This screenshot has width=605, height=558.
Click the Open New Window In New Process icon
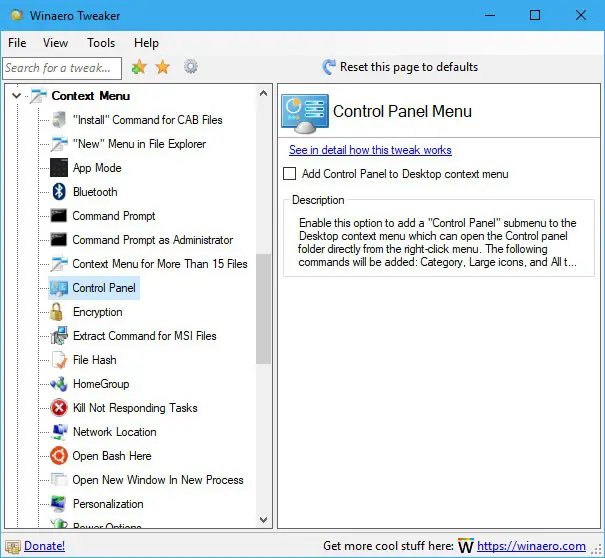[59, 480]
